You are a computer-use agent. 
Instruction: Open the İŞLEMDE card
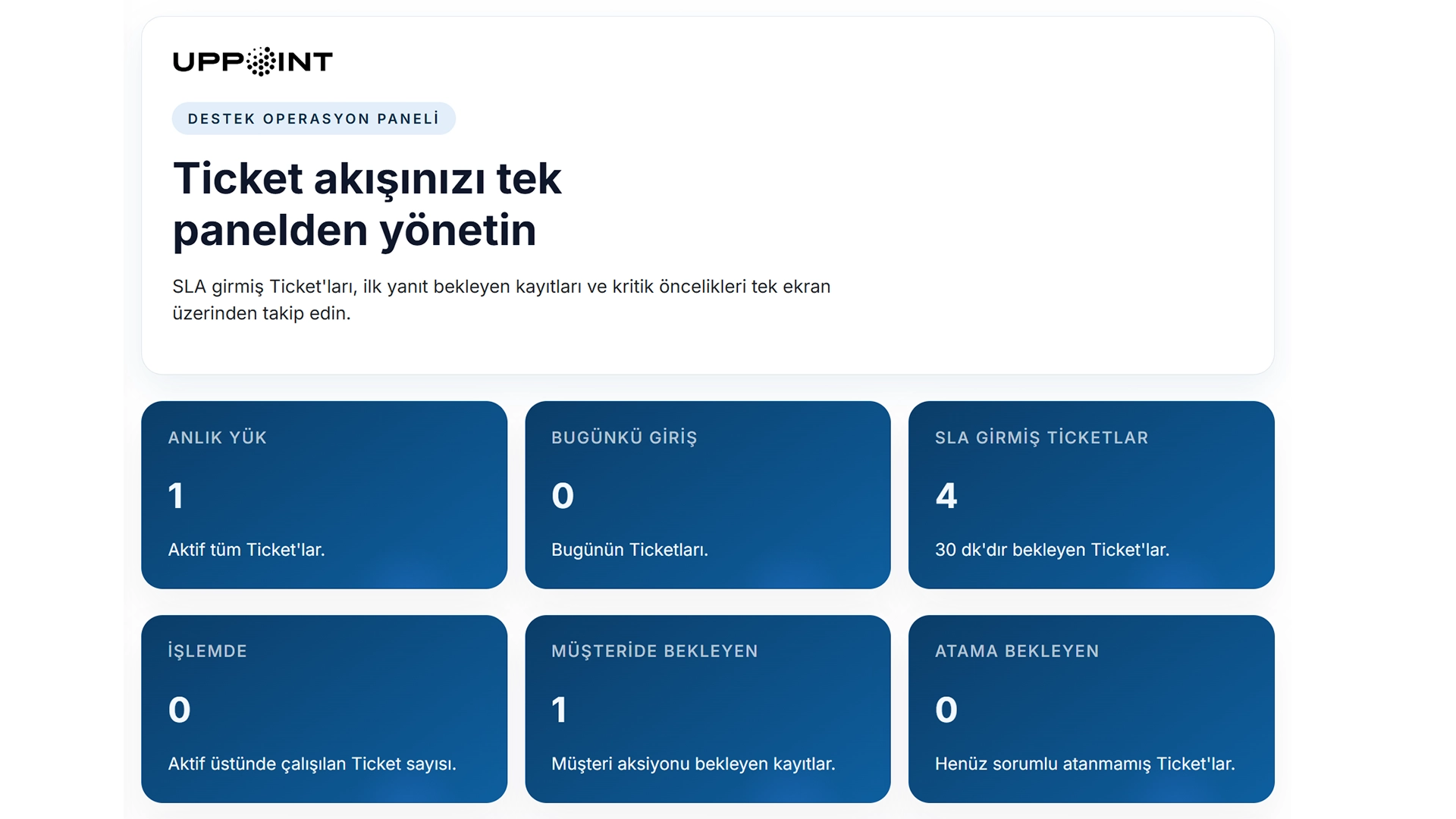(x=324, y=709)
